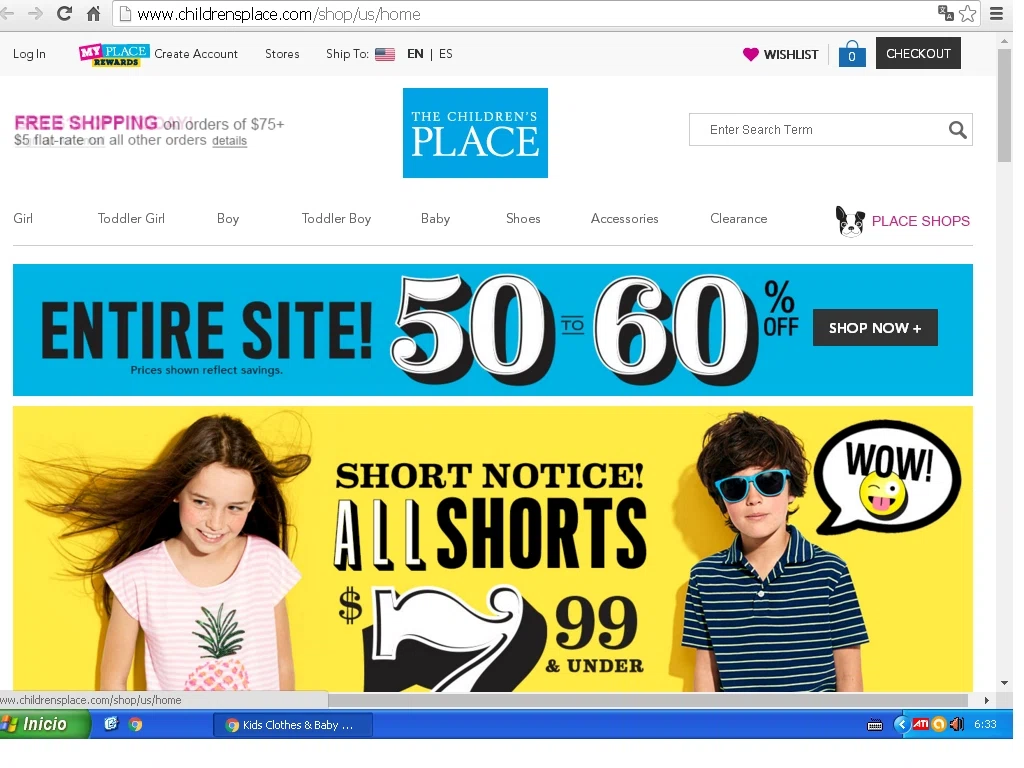Click the PLACE SHOPS link
This screenshot has width=1024, height=768.
(x=921, y=221)
